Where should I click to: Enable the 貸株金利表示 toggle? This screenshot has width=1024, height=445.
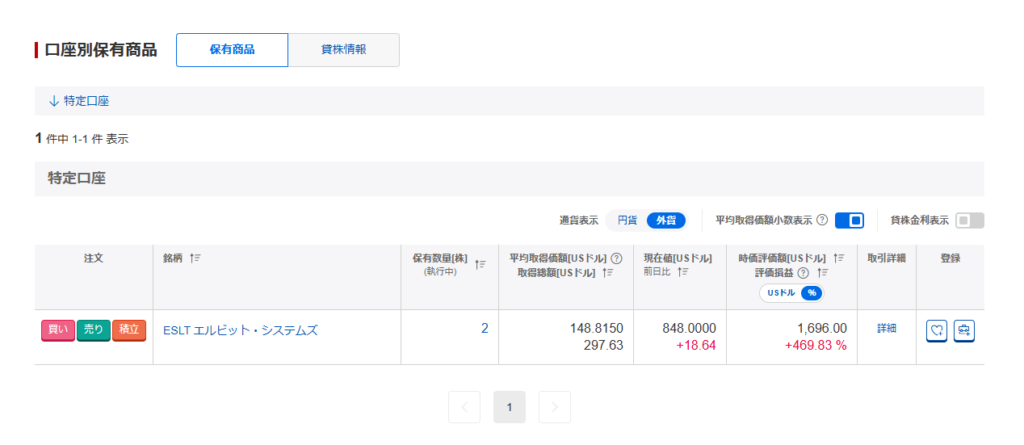(969, 220)
